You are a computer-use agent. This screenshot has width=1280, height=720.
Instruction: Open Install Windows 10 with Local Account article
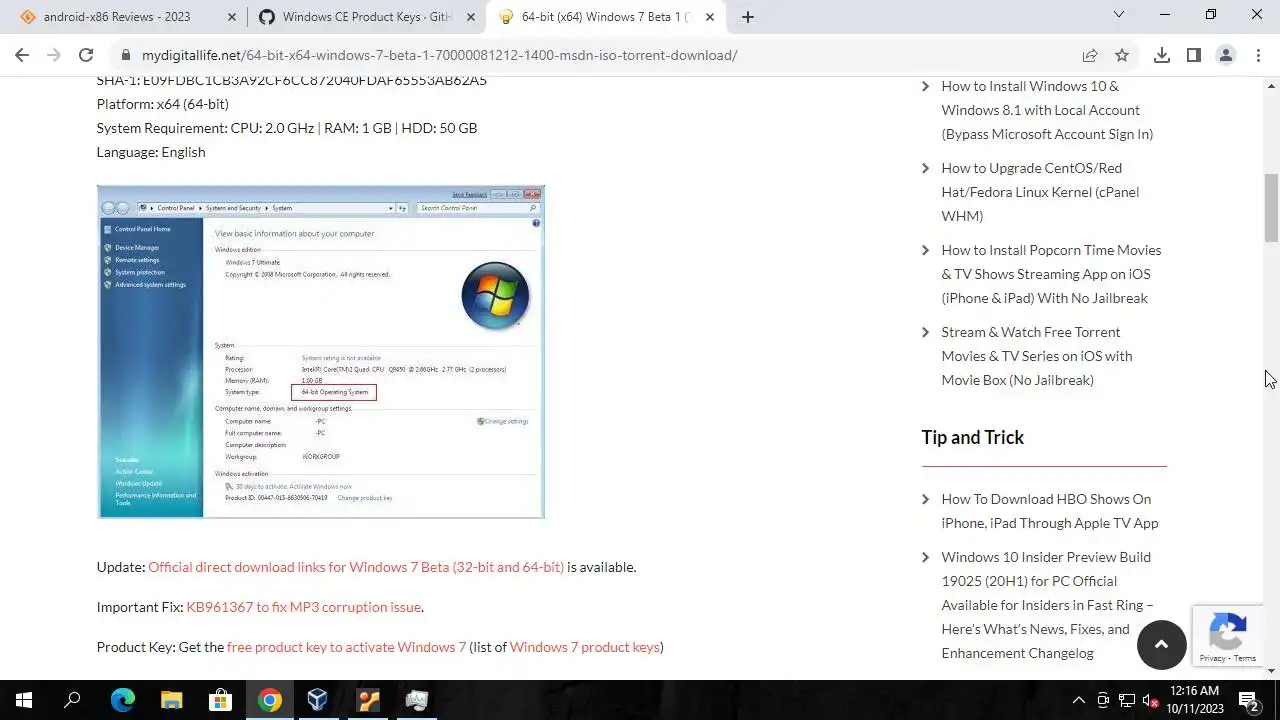1047,110
